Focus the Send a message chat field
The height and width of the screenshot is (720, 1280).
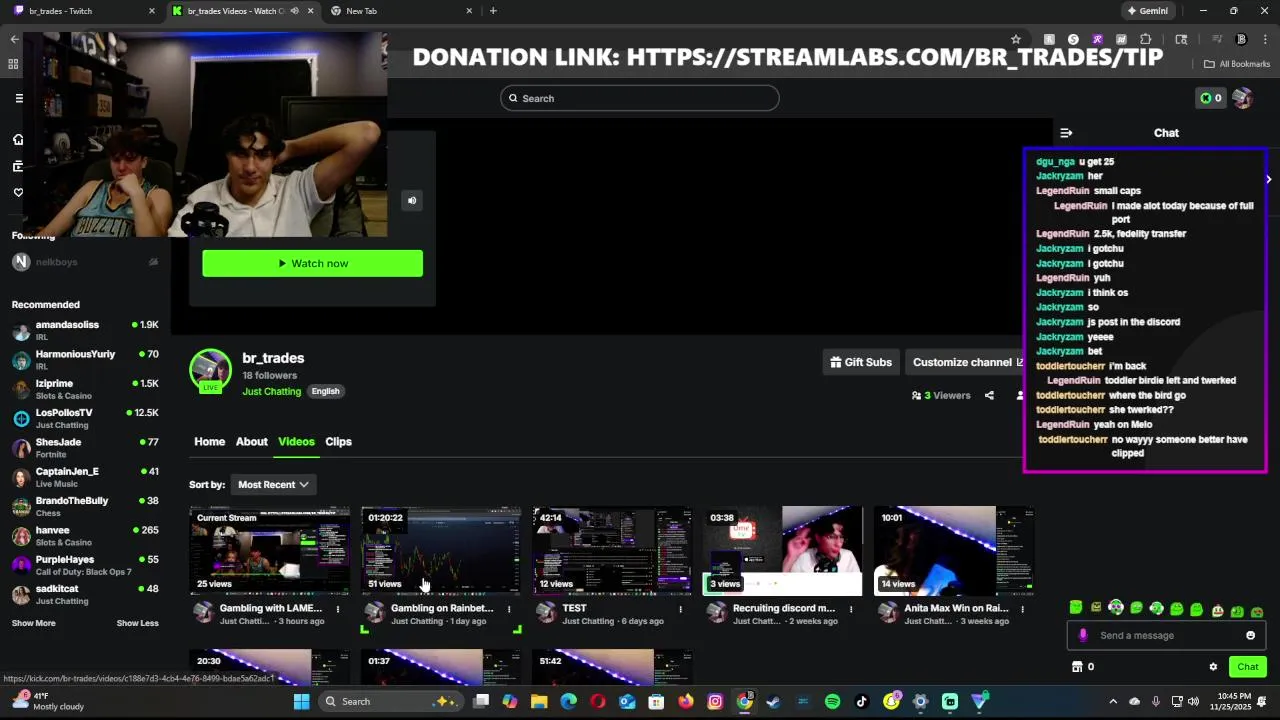coord(1165,636)
